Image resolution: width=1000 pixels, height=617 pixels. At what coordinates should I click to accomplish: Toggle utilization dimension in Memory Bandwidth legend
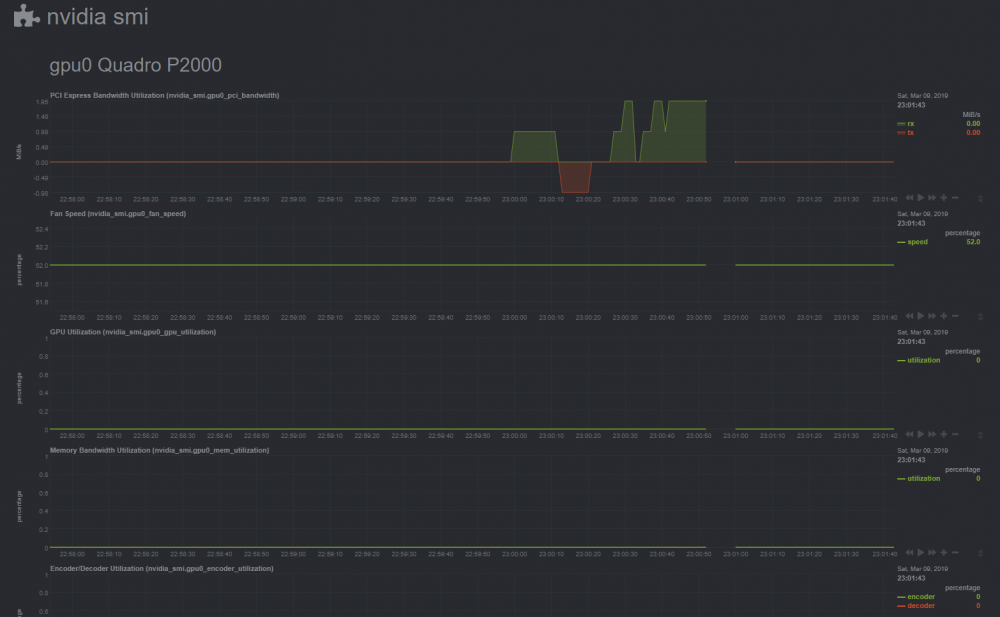(x=923, y=479)
